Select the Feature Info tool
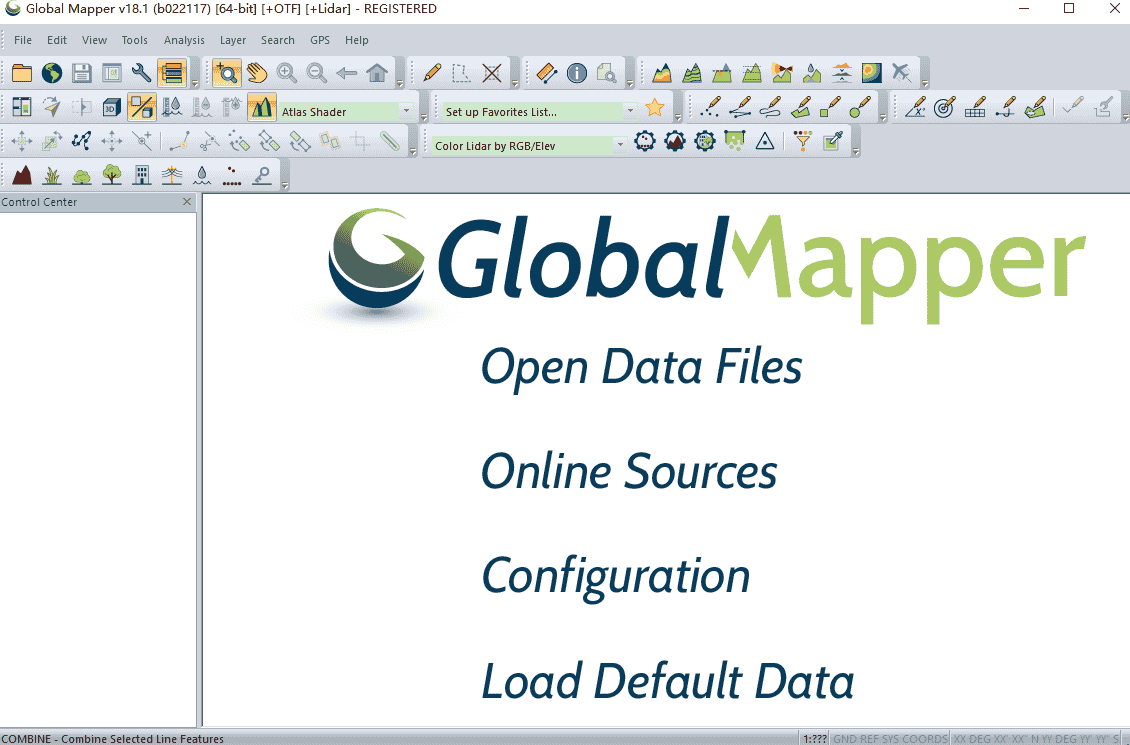This screenshot has width=1130, height=745. pyautogui.click(x=577, y=73)
